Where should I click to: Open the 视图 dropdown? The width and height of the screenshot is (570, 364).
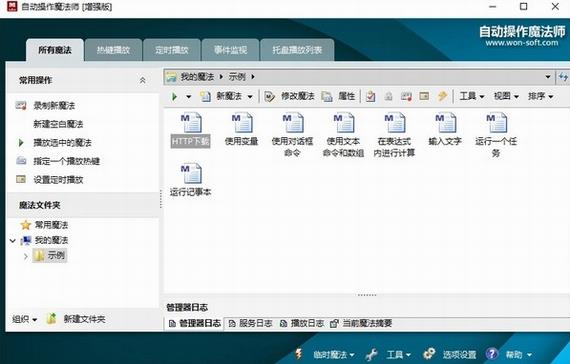(506, 96)
